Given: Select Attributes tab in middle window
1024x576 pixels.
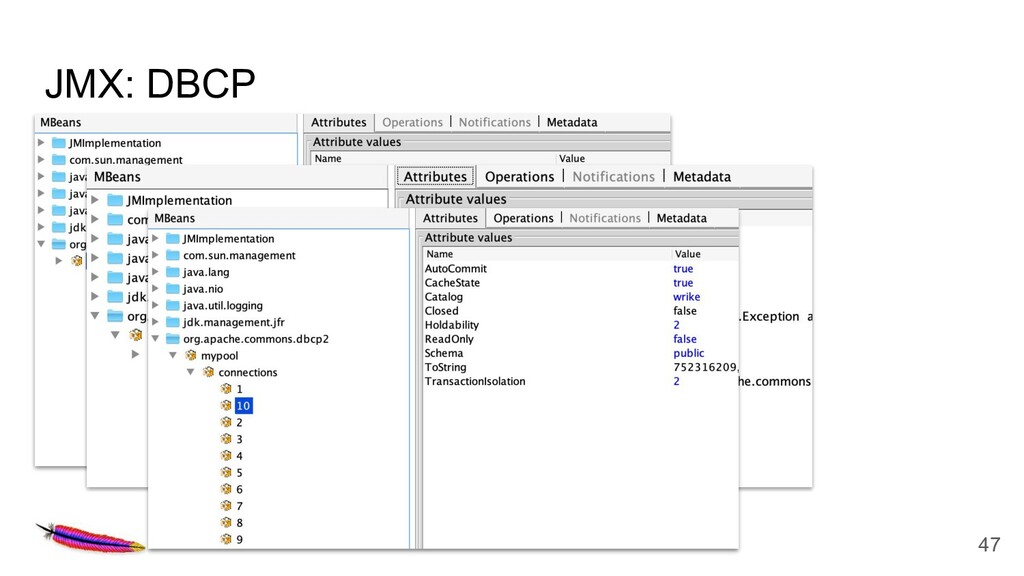Looking at the screenshot, I should point(435,176).
